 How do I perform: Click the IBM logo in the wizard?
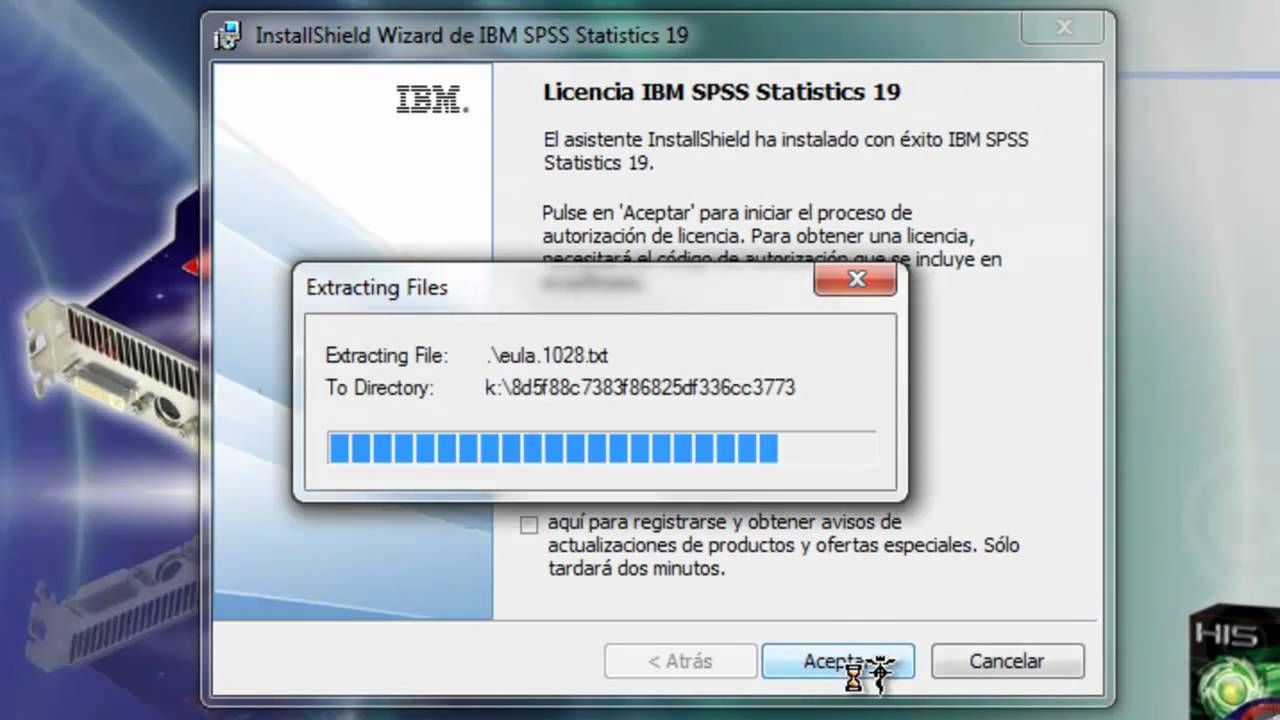[431, 98]
